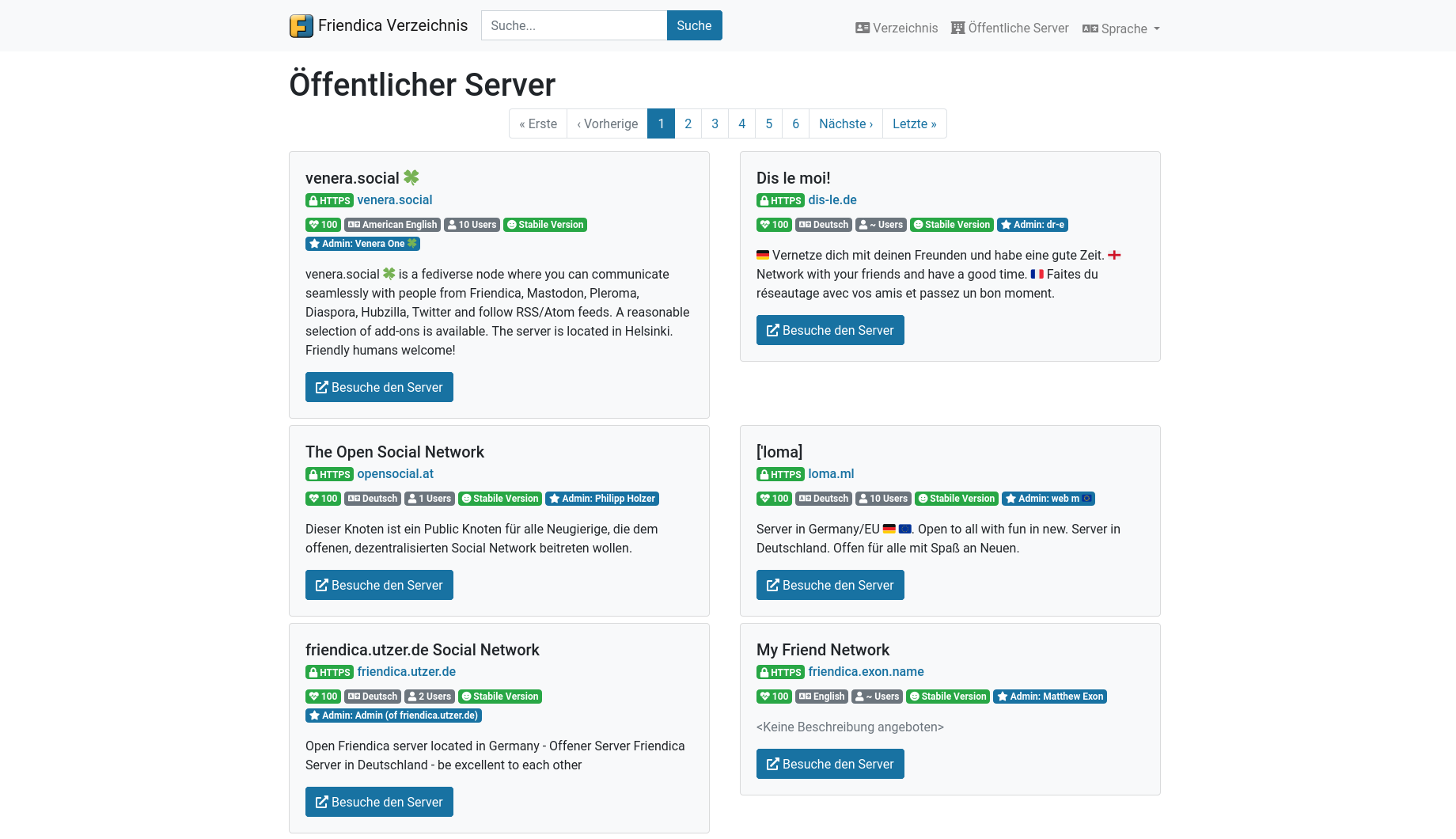
Task: Click the 10 Users badge on venera.social
Action: pyautogui.click(x=472, y=225)
